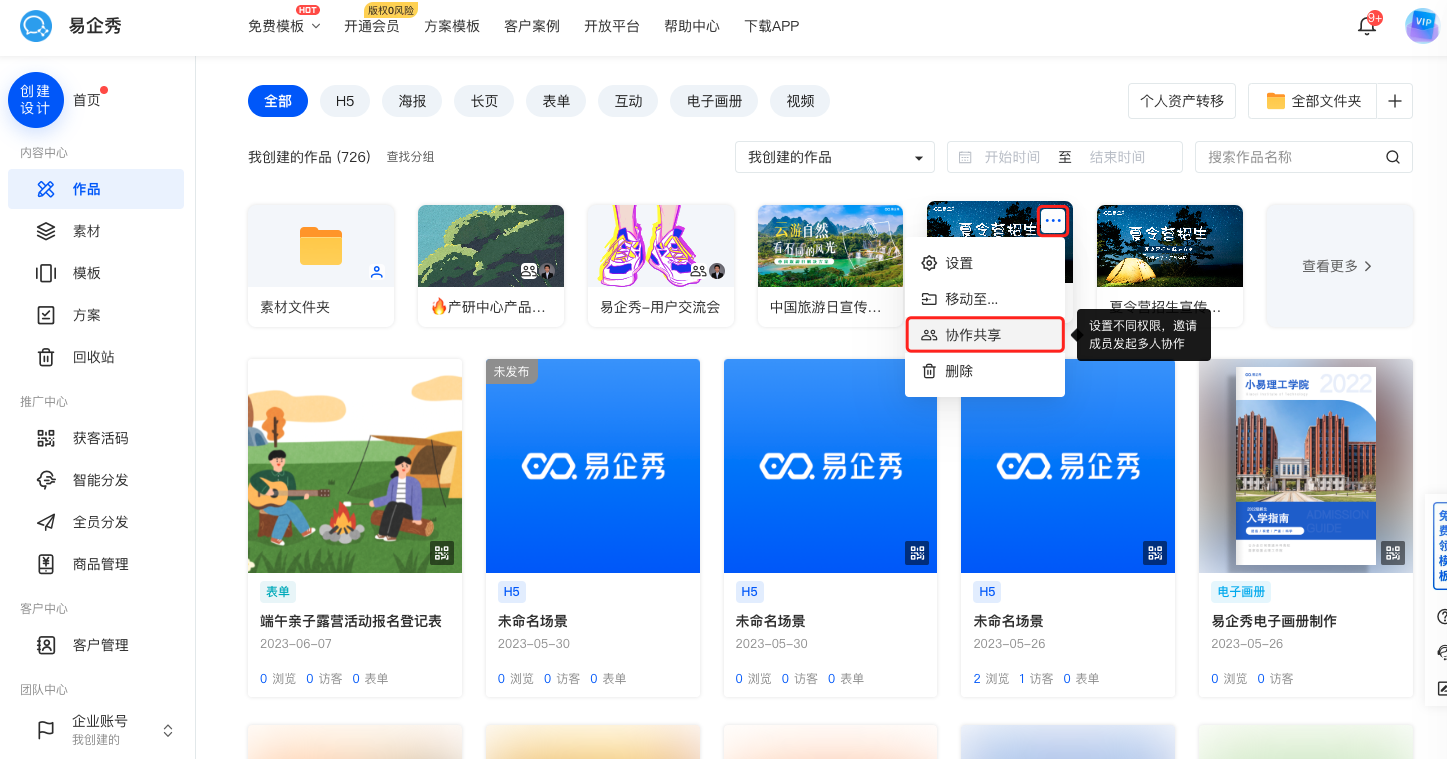The image size is (1447, 759).
Task: Click the 结束时间 date field
Action: (1117, 157)
